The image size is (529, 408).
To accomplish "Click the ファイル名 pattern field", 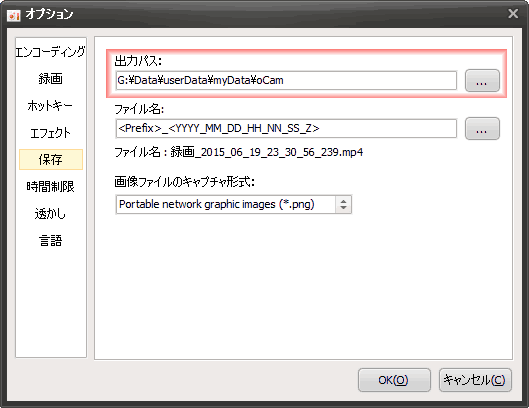I will point(286,128).
